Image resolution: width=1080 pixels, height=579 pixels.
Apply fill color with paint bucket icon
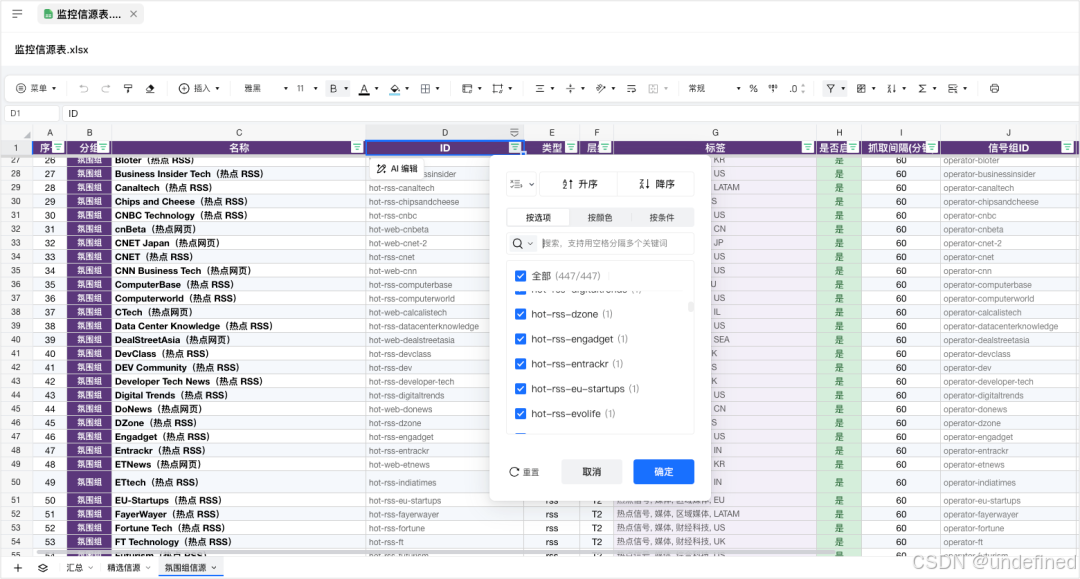395,89
